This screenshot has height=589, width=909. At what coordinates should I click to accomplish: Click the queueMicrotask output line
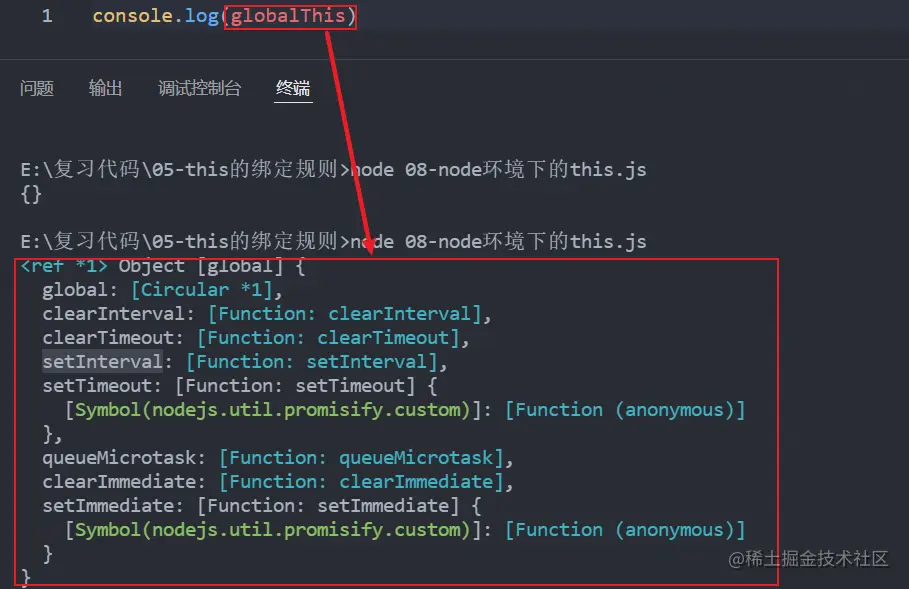tap(278, 457)
